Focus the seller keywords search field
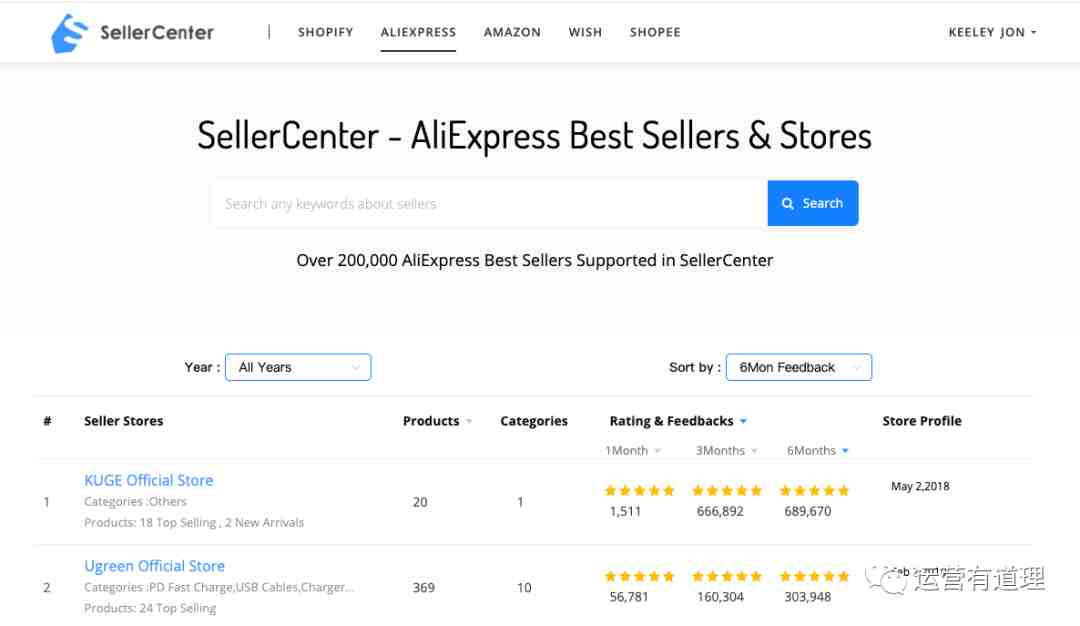Viewport: 1080px width, 626px height. (x=490, y=204)
